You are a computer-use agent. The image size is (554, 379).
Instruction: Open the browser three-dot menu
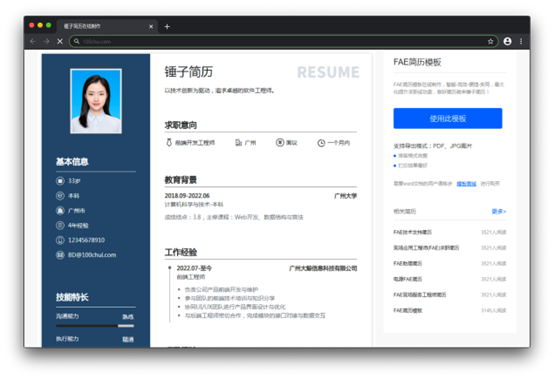click(521, 41)
